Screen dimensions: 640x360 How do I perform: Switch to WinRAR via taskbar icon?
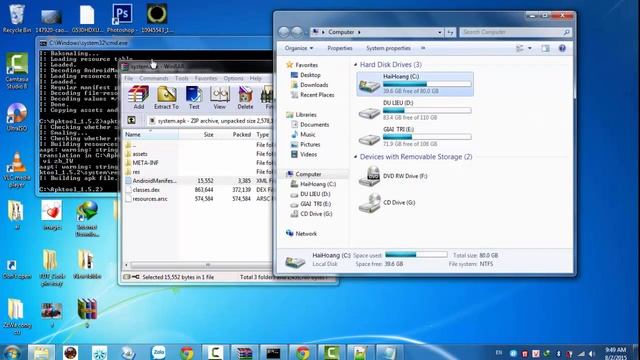244,353
